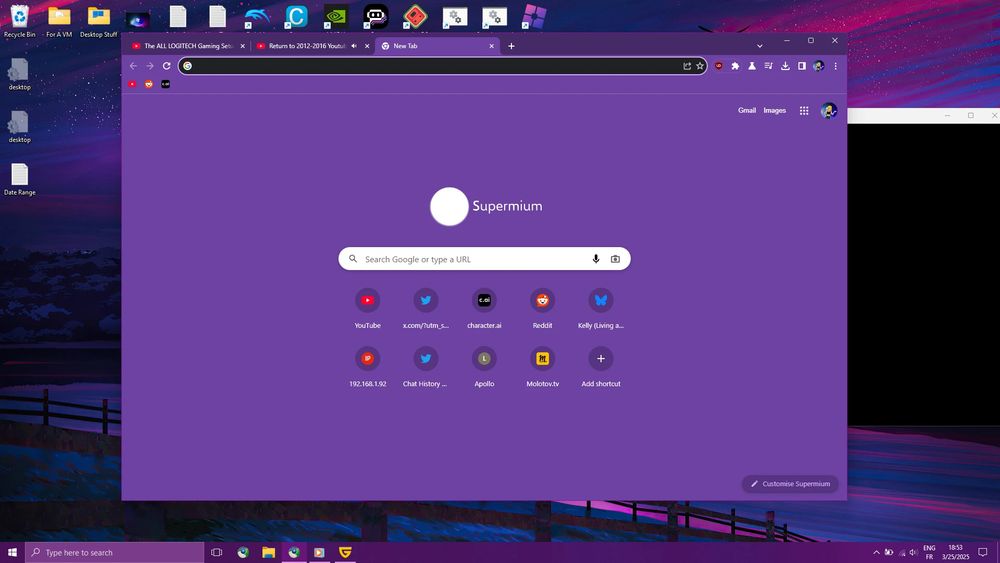1000x563 pixels.
Task: Close The ALL LOGITECH Gaming Setup tab
Action: (x=242, y=46)
